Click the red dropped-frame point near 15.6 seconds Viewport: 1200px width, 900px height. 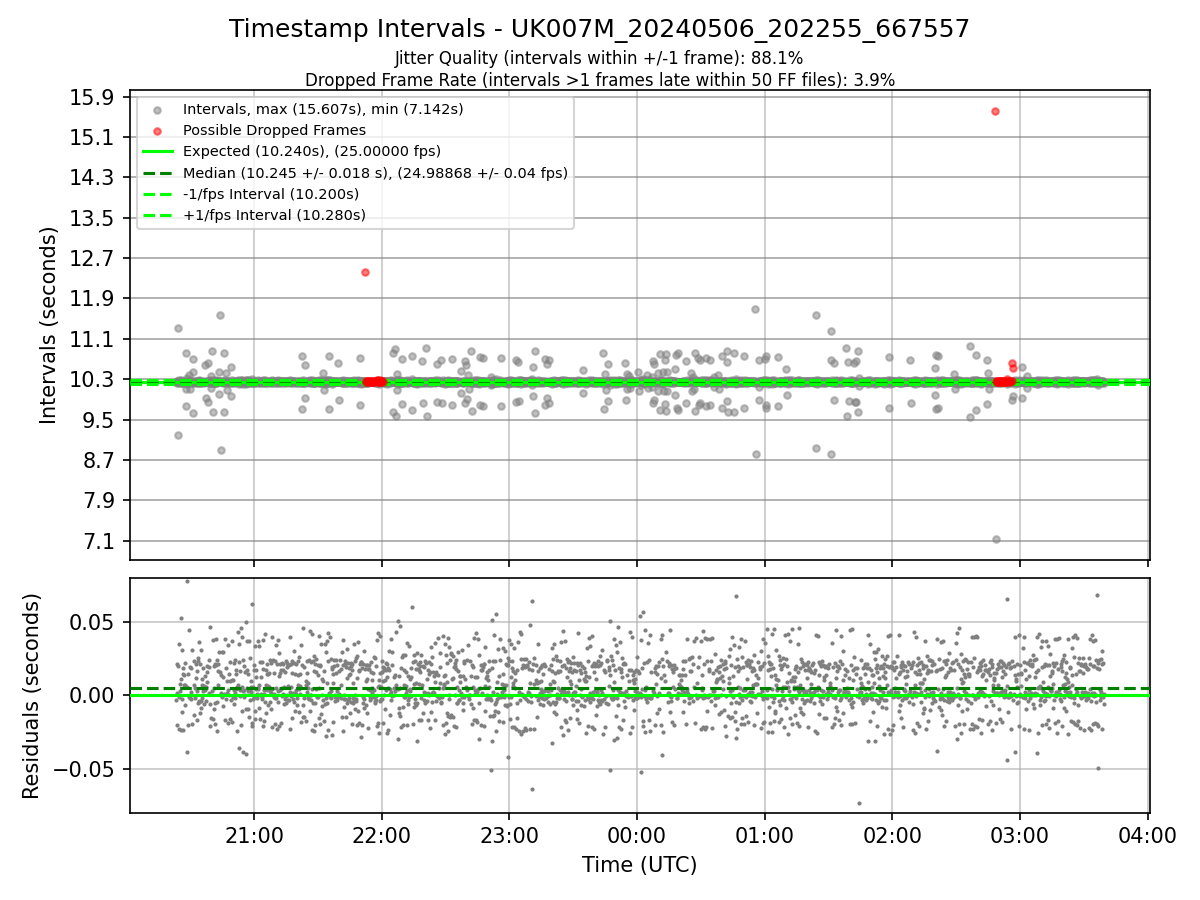995,111
